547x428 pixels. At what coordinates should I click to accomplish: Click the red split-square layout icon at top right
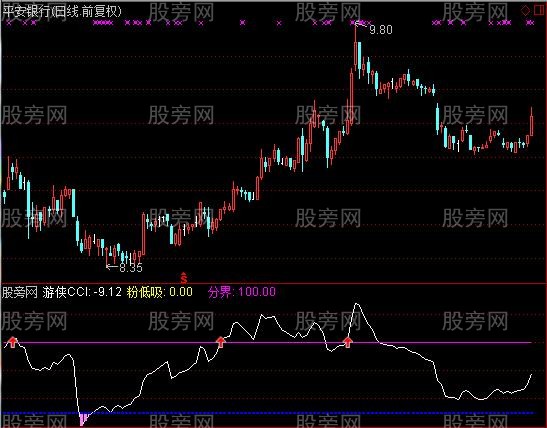pyautogui.click(x=539, y=10)
